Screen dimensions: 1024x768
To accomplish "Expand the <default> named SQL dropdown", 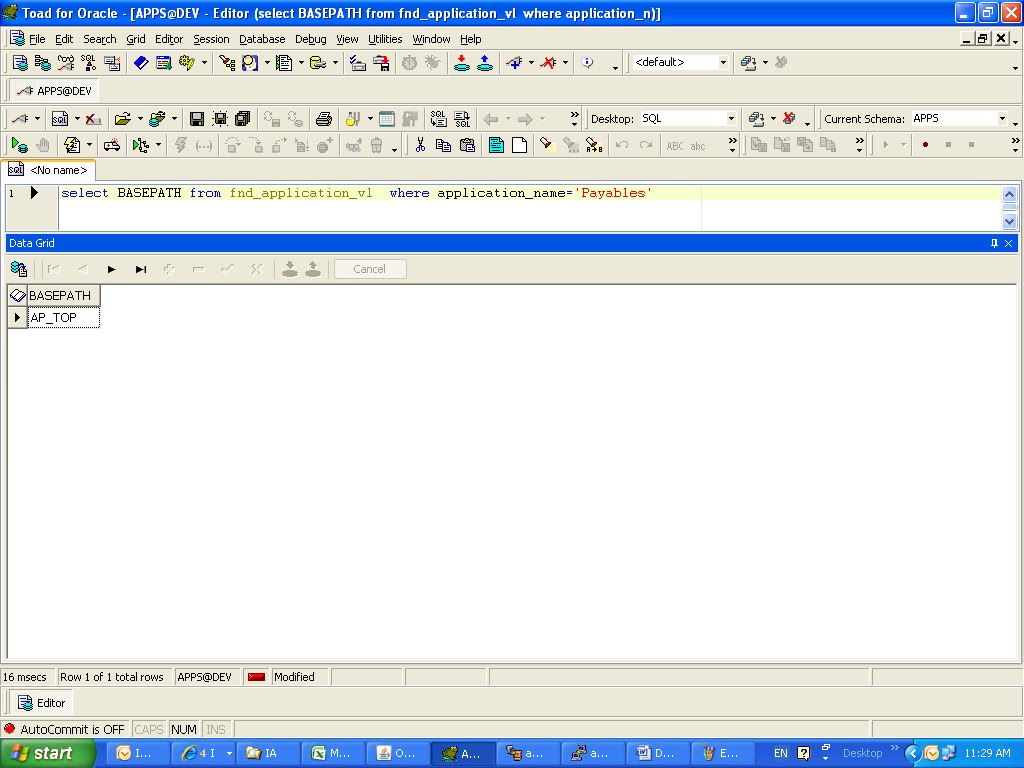I will tap(723, 63).
